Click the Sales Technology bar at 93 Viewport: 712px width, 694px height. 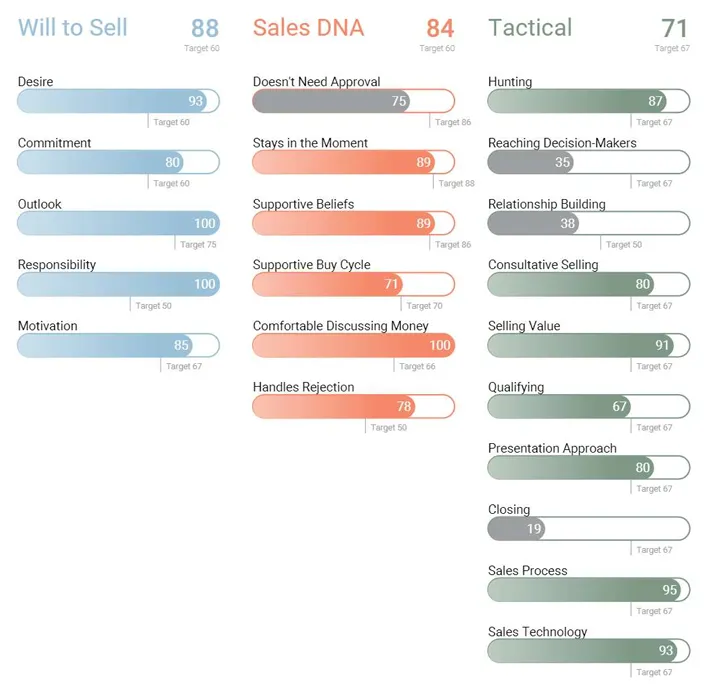[x=588, y=651]
